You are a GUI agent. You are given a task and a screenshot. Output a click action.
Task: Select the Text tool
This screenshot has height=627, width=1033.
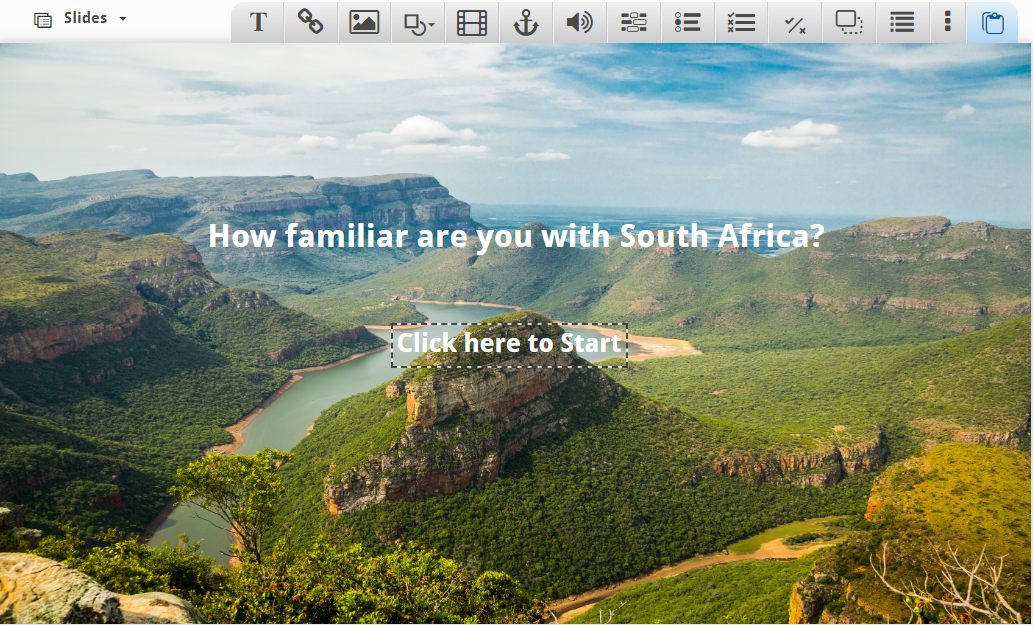[258, 22]
